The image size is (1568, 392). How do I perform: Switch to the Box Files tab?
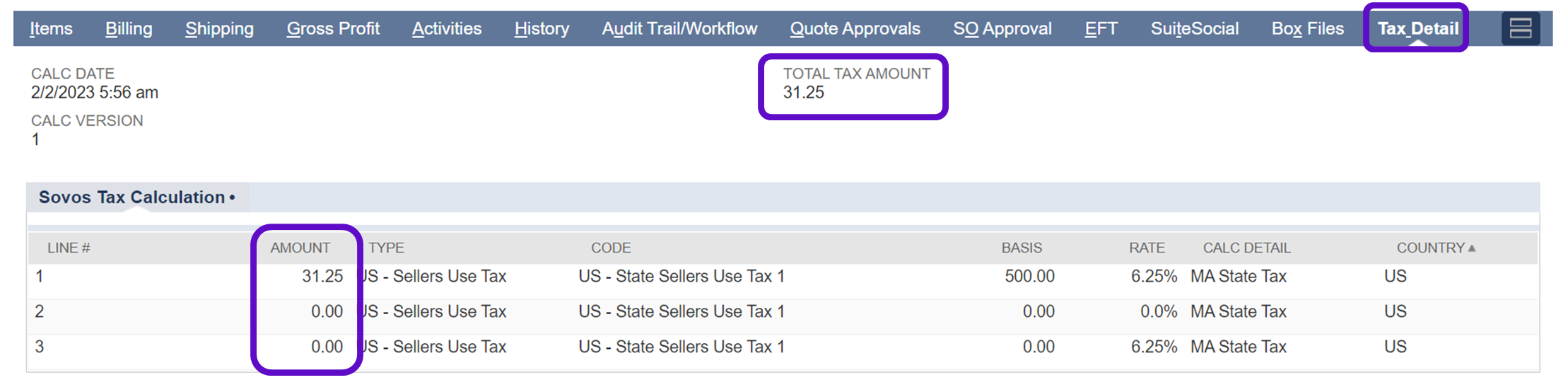pos(1307,29)
